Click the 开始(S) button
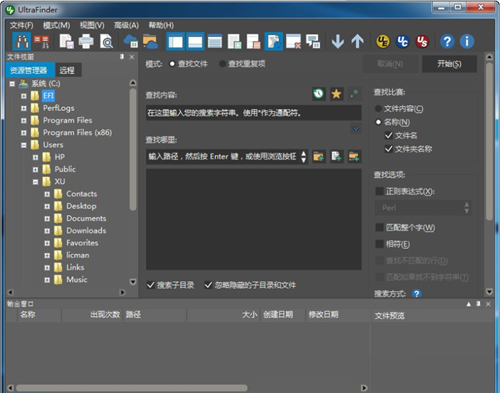Image resolution: width=500 pixels, height=393 pixels. click(x=449, y=64)
